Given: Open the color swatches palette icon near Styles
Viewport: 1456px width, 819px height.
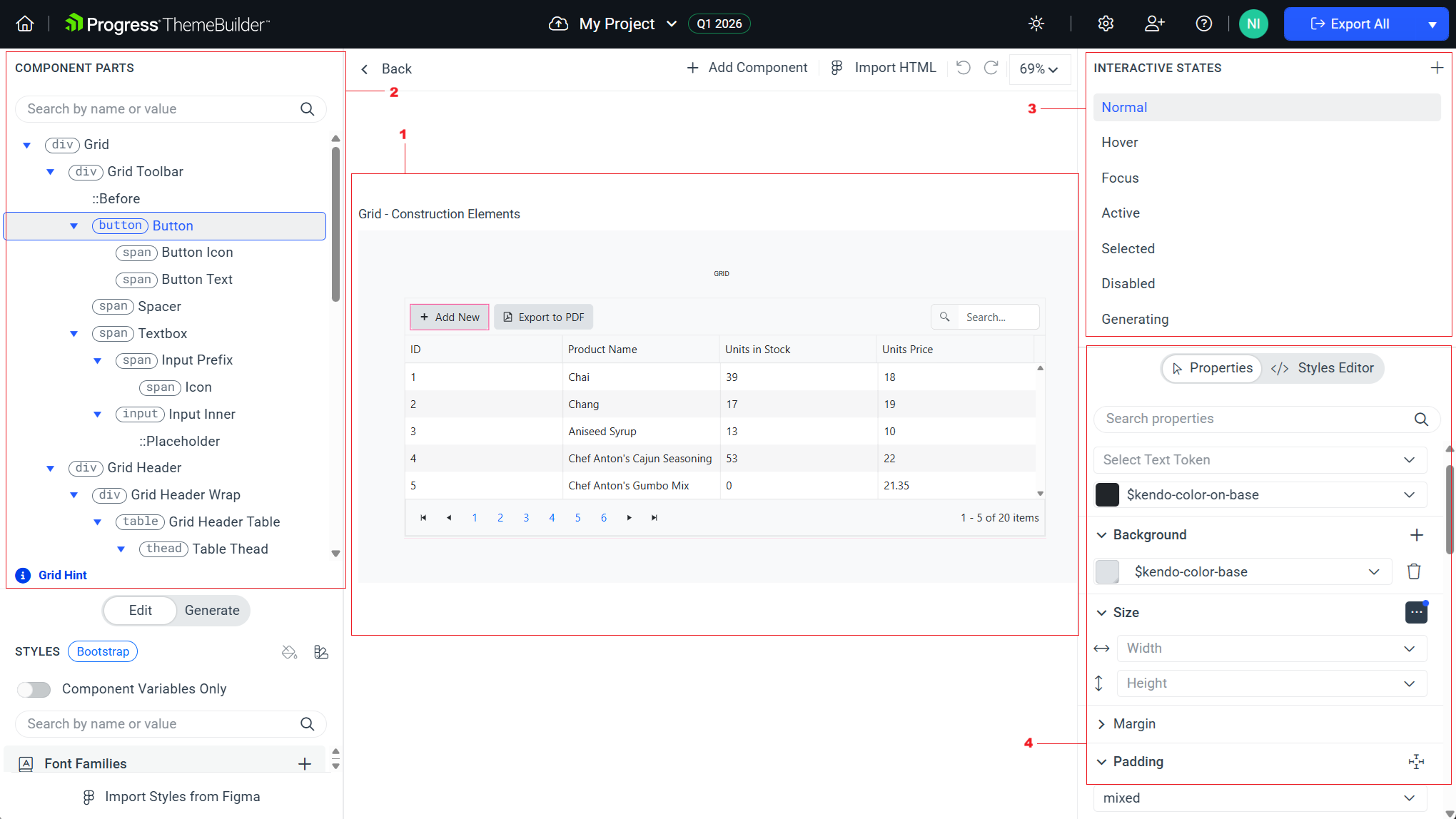Looking at the screenshot, I should [x=320, y=651].
